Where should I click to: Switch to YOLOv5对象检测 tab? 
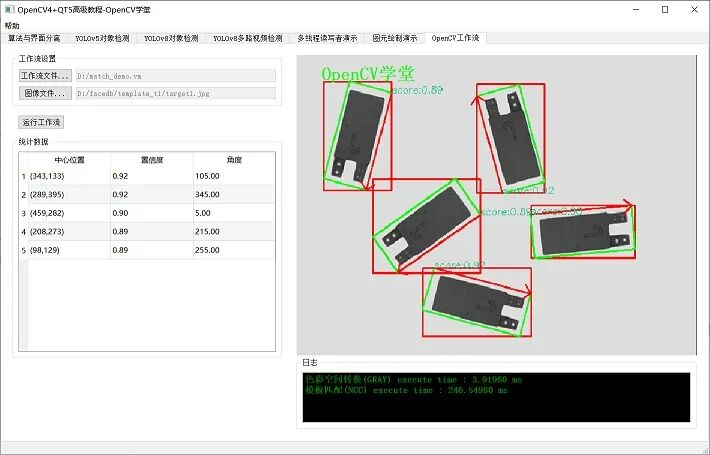click(x=102, y=38)
